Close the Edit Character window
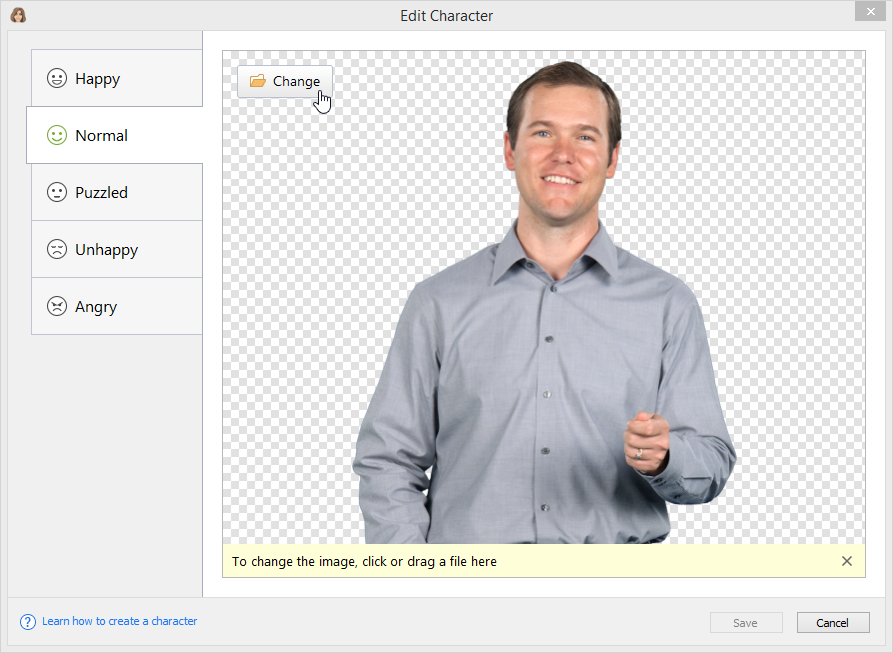The width and height of the screenshot is (893, 653). pos(869,11)
